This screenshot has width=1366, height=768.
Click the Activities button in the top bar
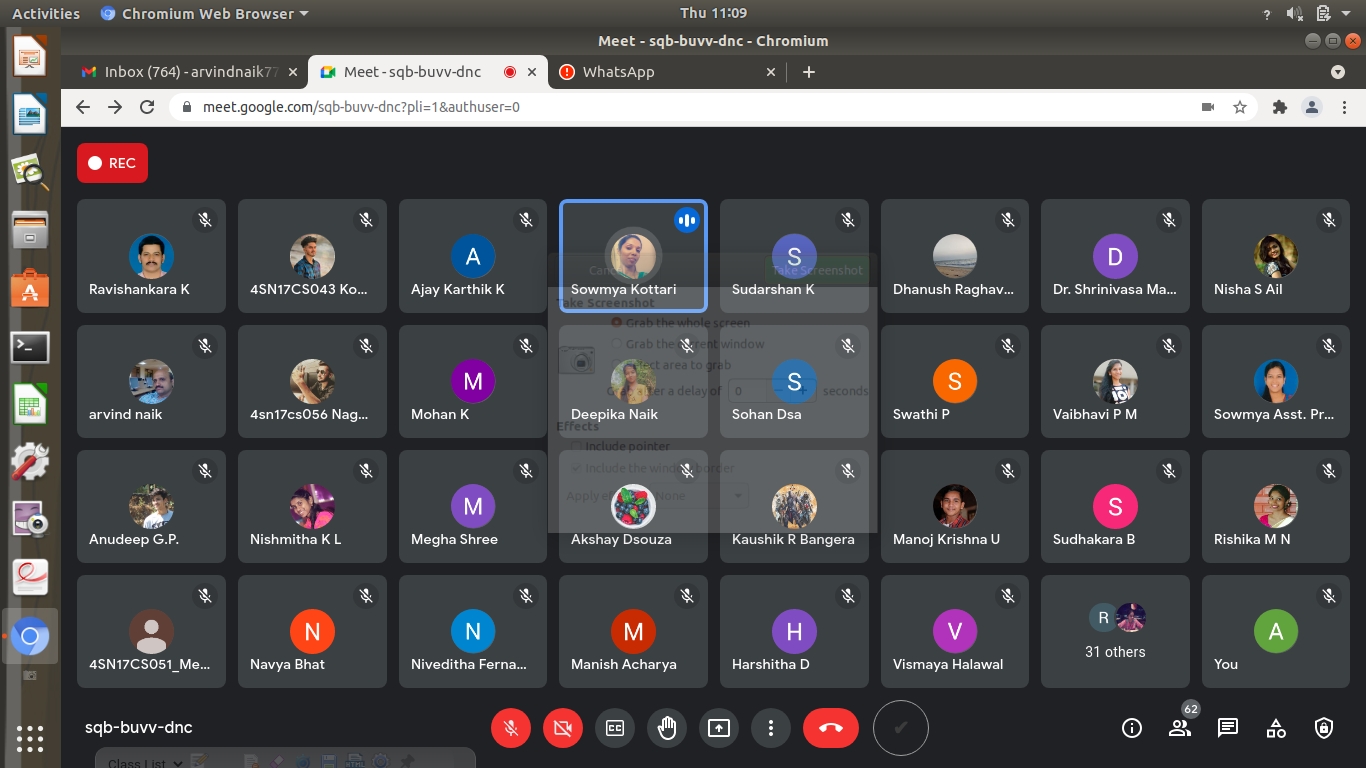pyautogui.click(x=46, y=14)
